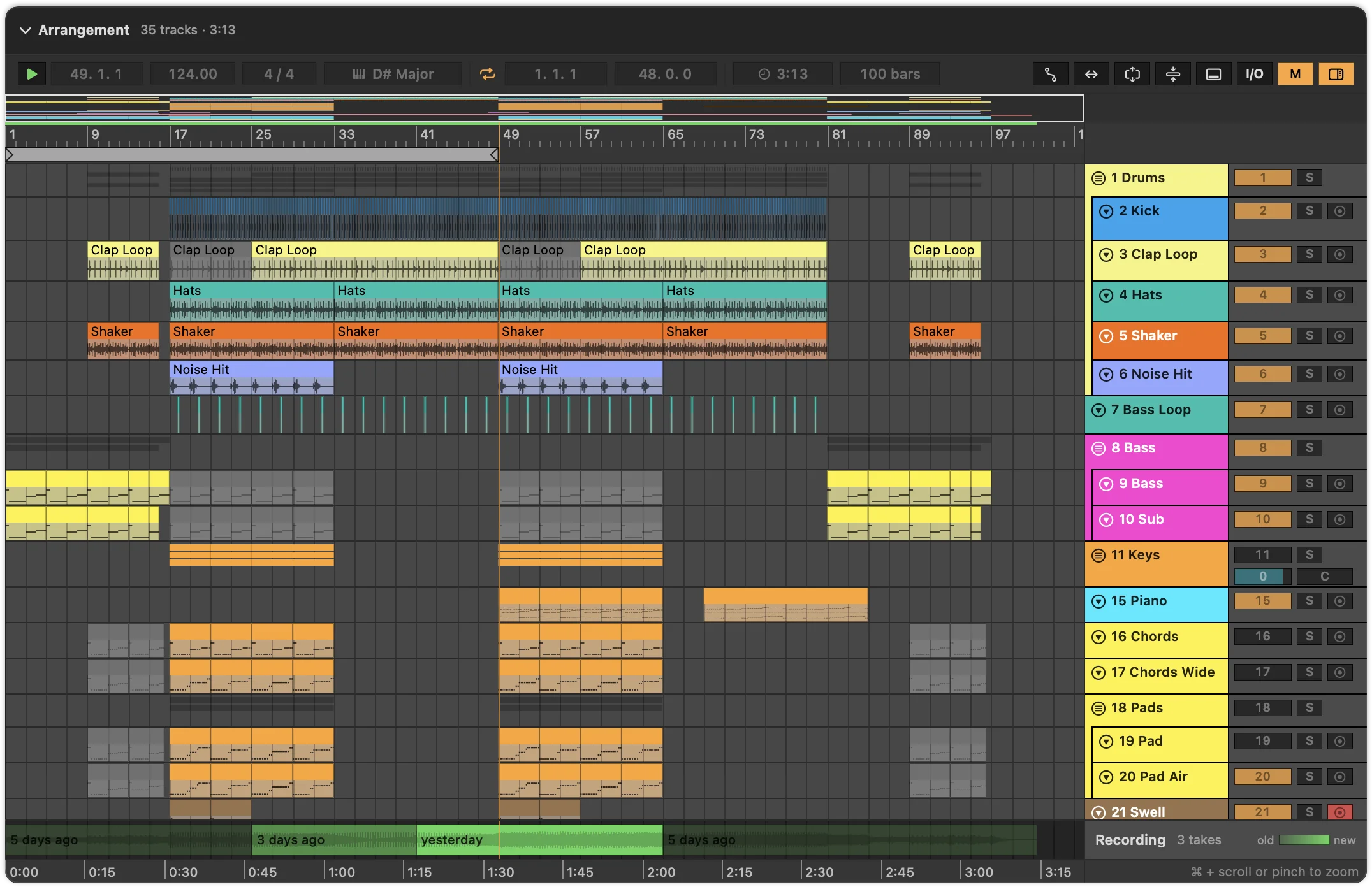Solo the 15 Piano track
Screen dimensions: 1372x887
pos(1309,601)
